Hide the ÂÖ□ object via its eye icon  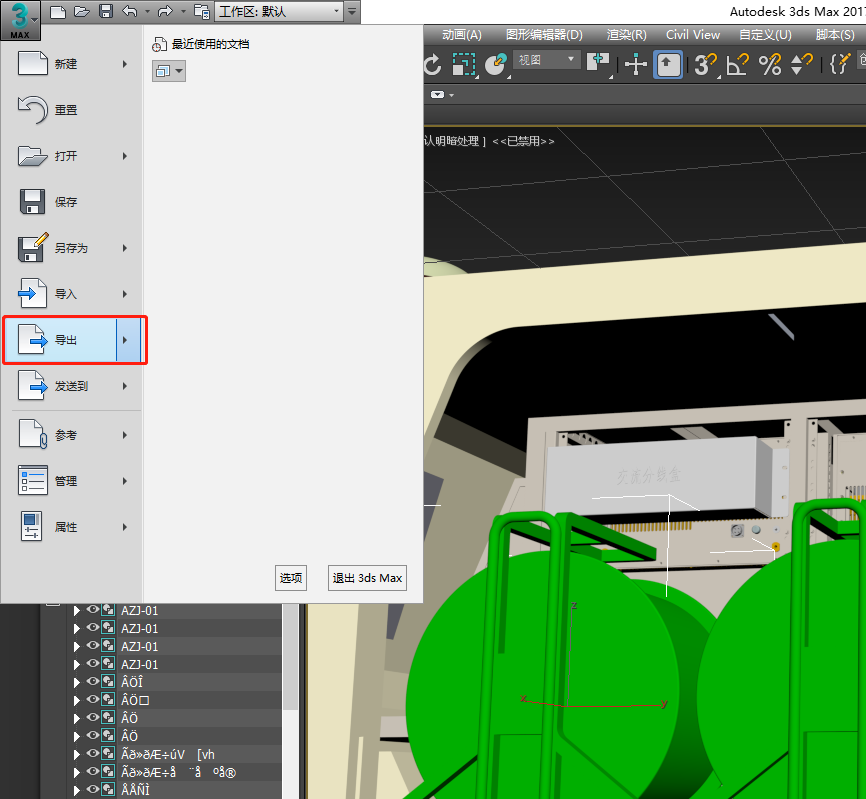[93, 700]
